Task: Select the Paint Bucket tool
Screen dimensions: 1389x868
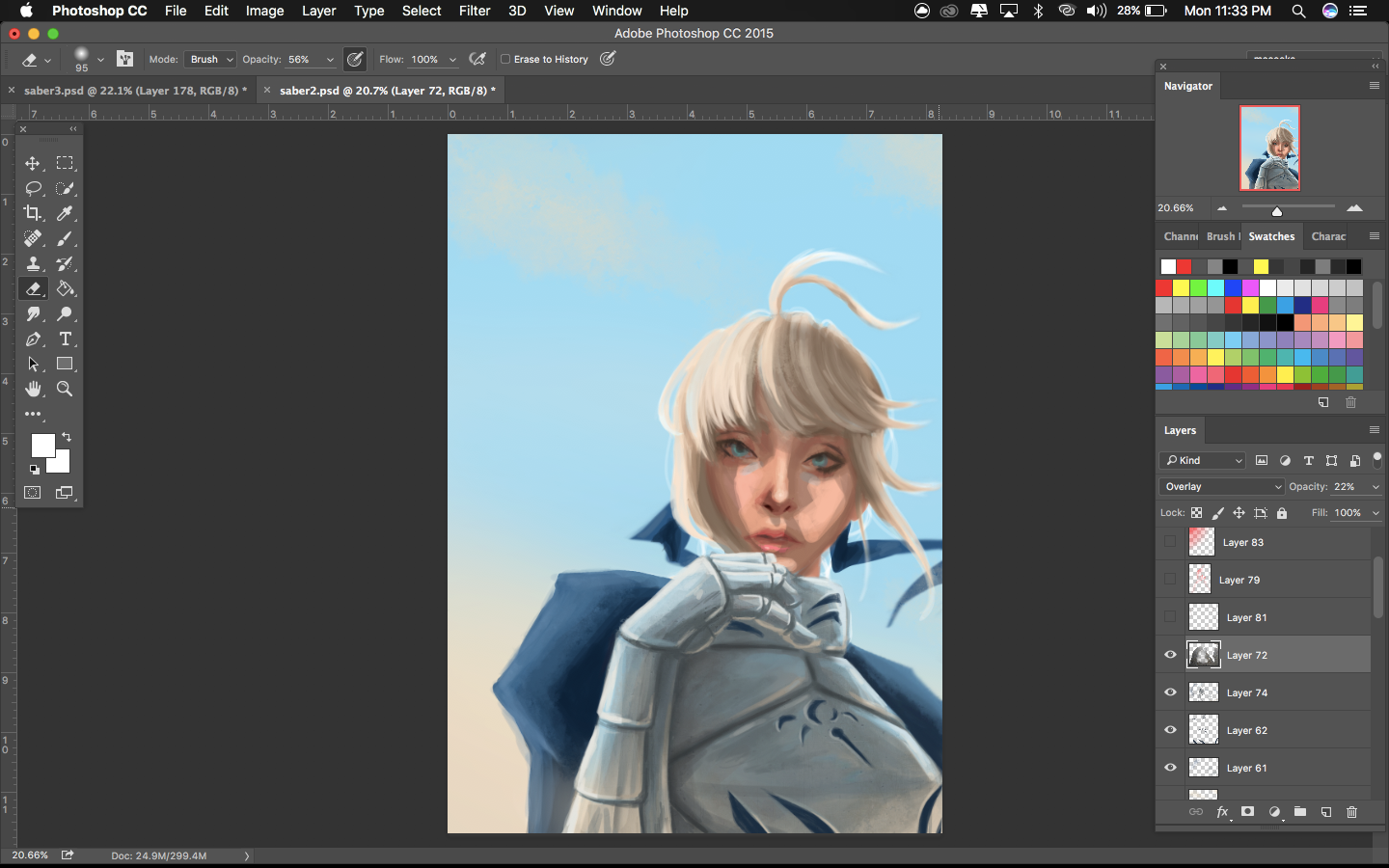Action: (65, 288)
